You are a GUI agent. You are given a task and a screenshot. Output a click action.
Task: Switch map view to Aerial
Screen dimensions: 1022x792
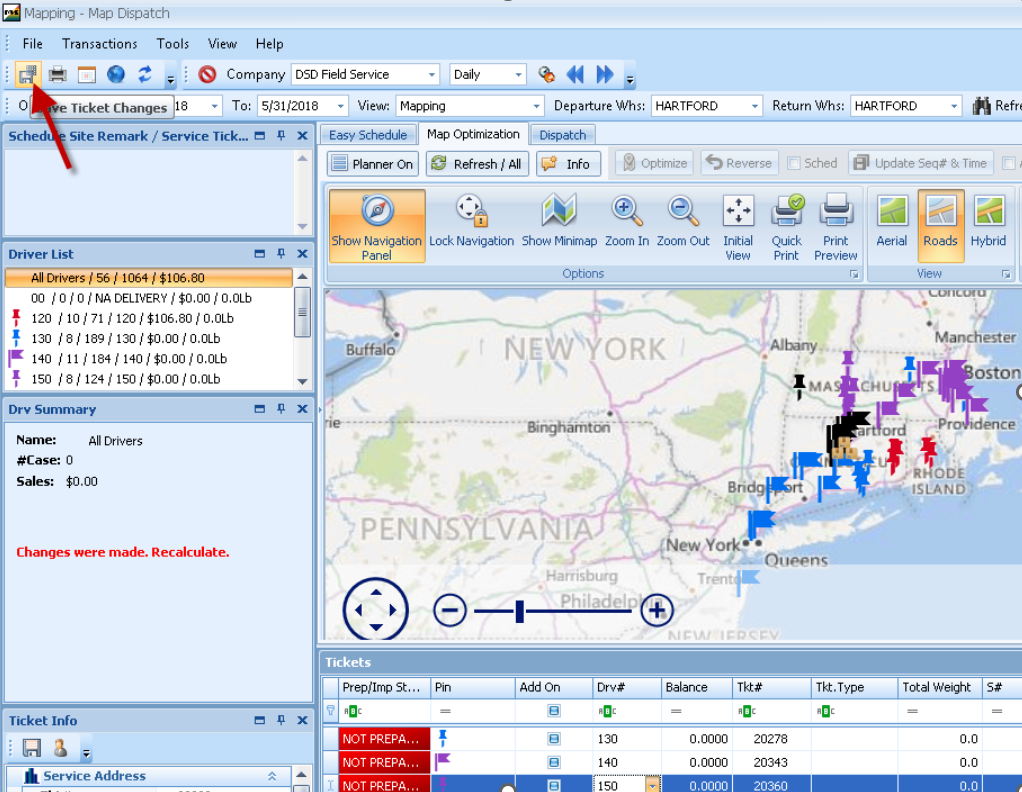coord(891,226)
